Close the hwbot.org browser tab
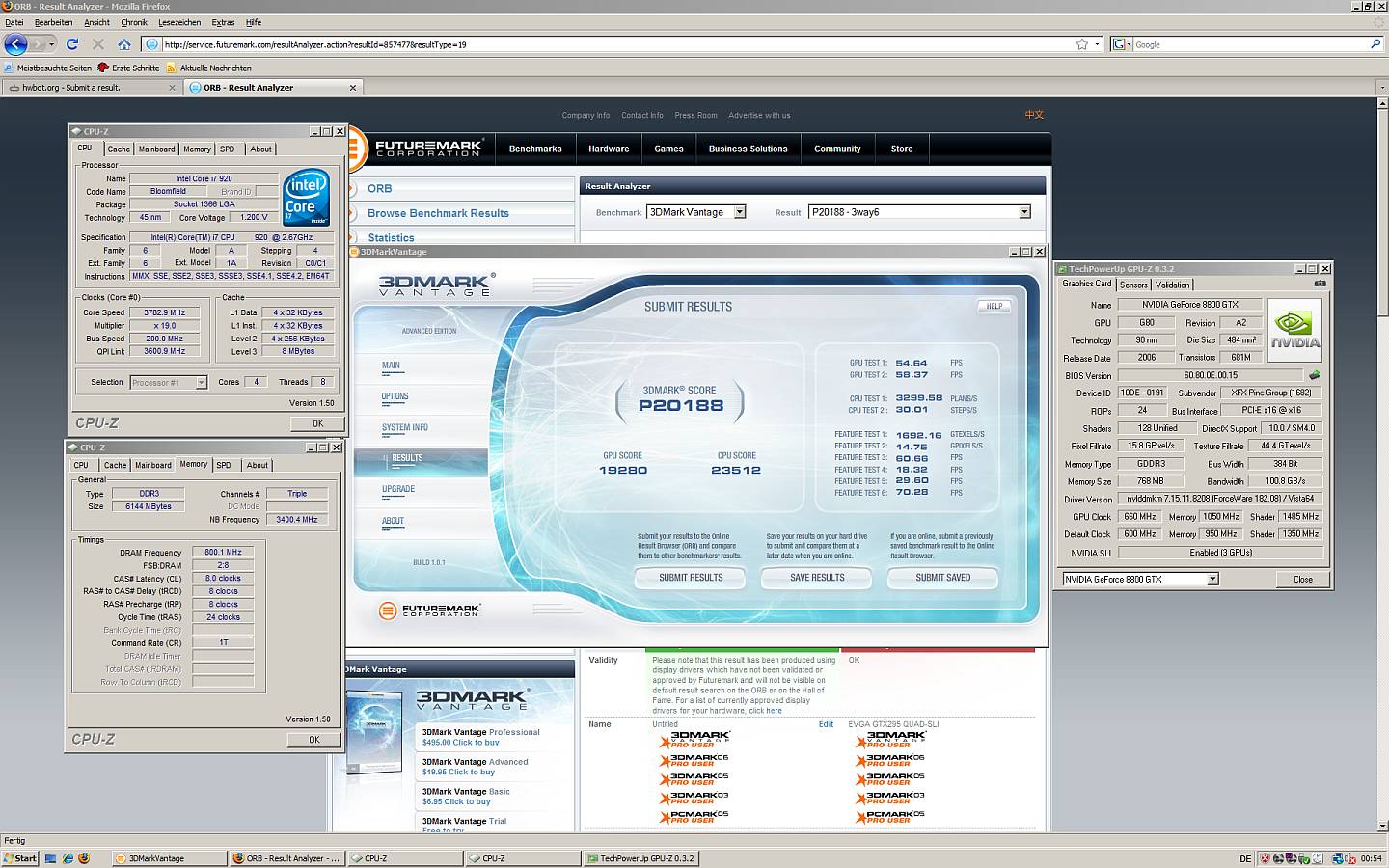Screen dimensions: 1389x868 [173, 88]
